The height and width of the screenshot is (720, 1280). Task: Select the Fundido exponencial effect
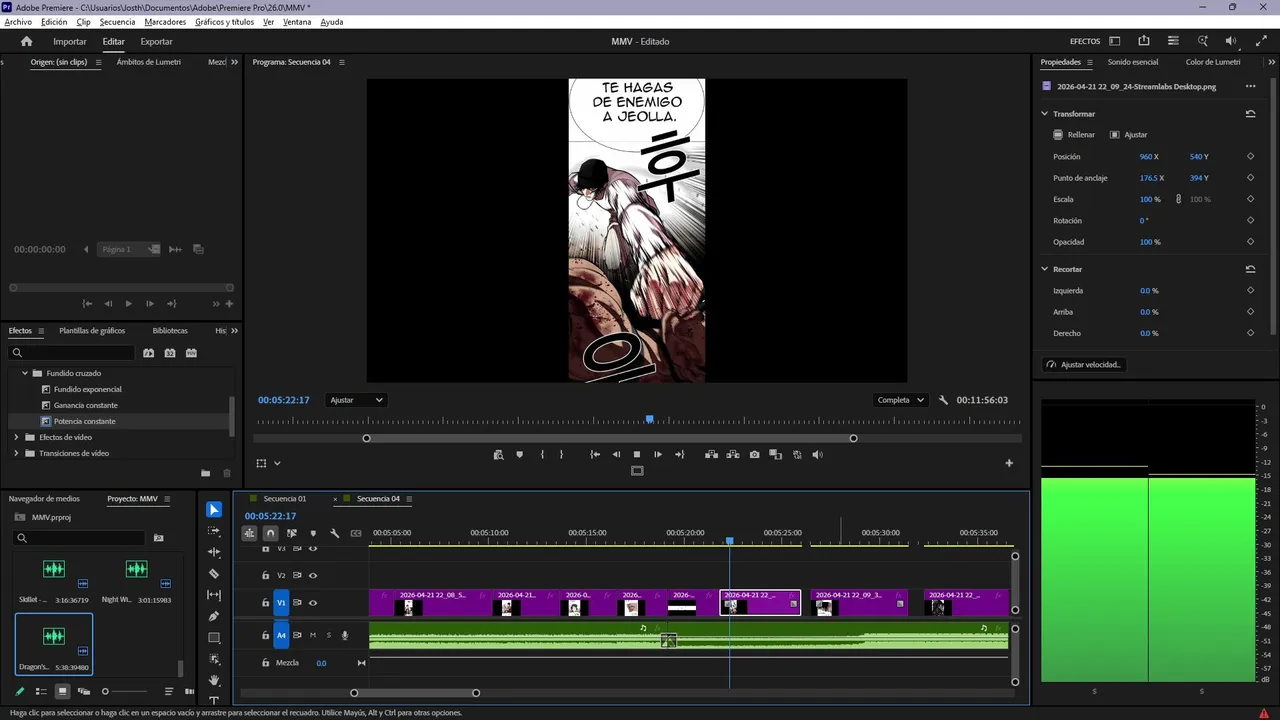click(x=88, y=389)
